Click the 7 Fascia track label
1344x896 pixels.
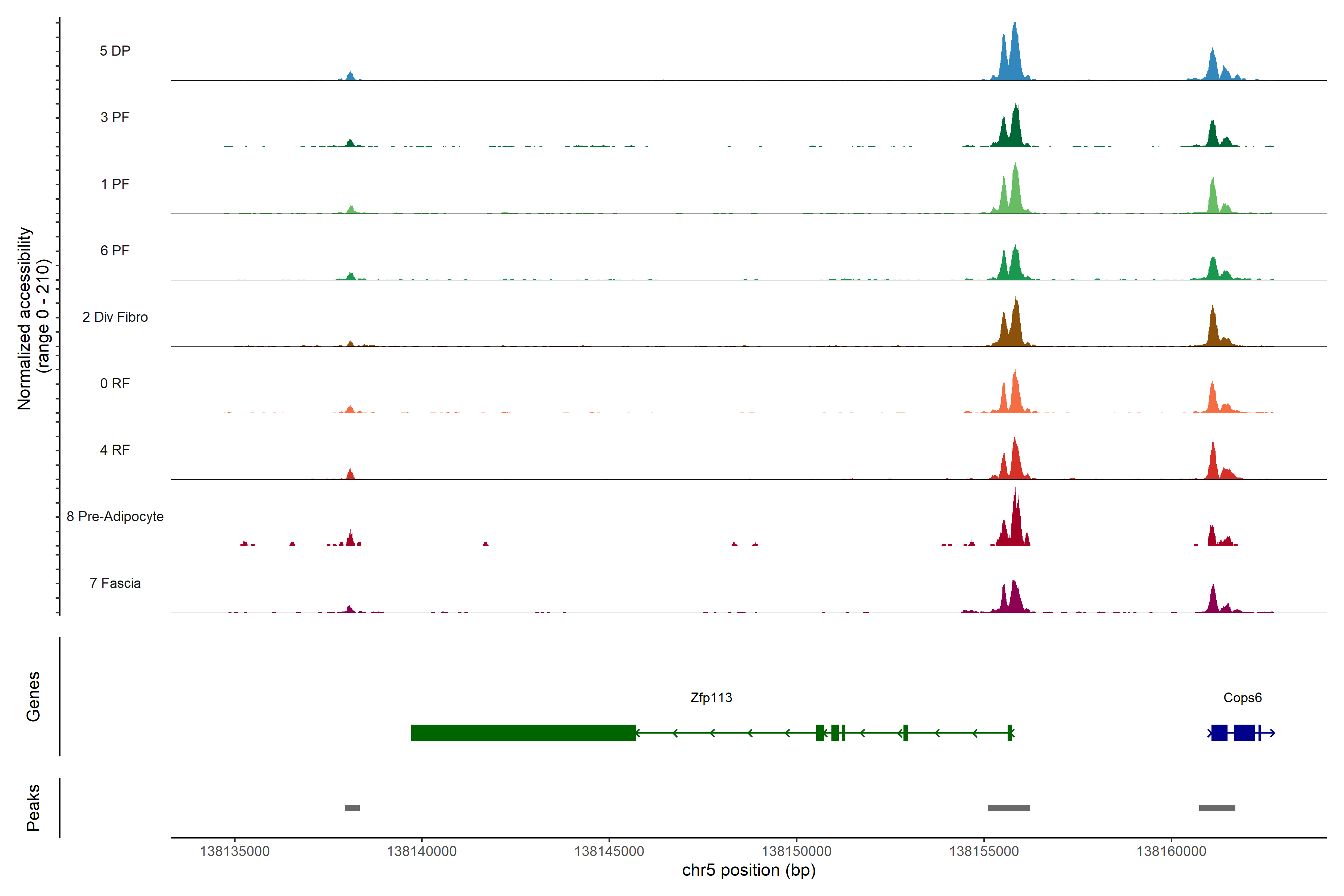[x=115, y=583]
